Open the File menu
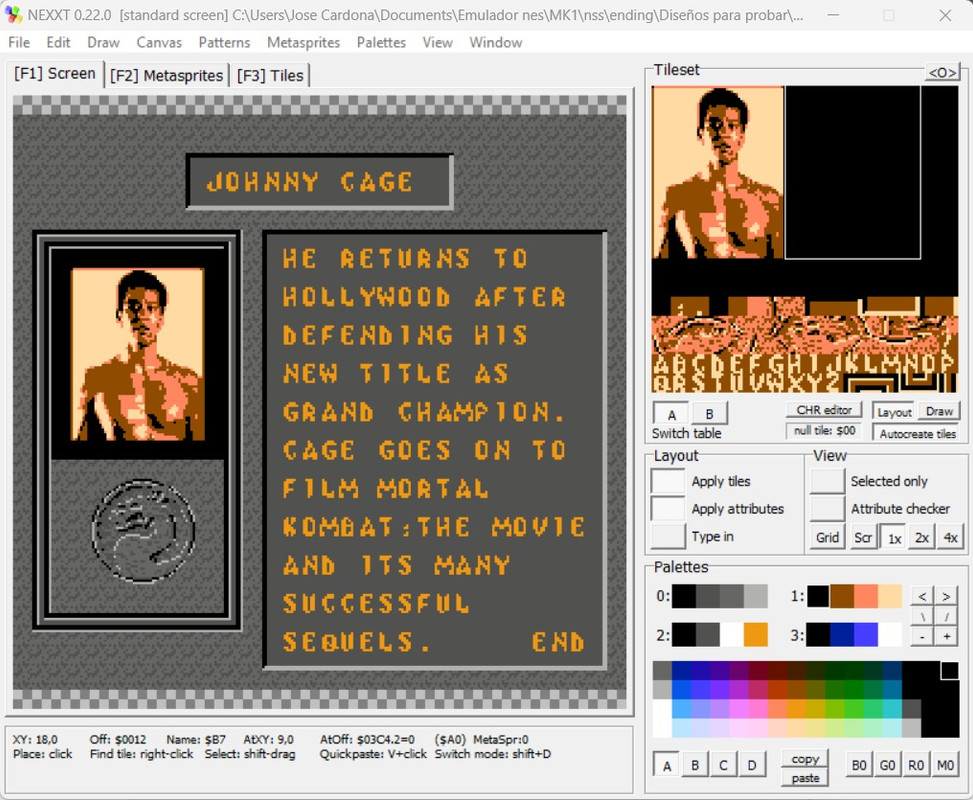The image size is (973, 800). pyautogui.click(x=19, y=42)
